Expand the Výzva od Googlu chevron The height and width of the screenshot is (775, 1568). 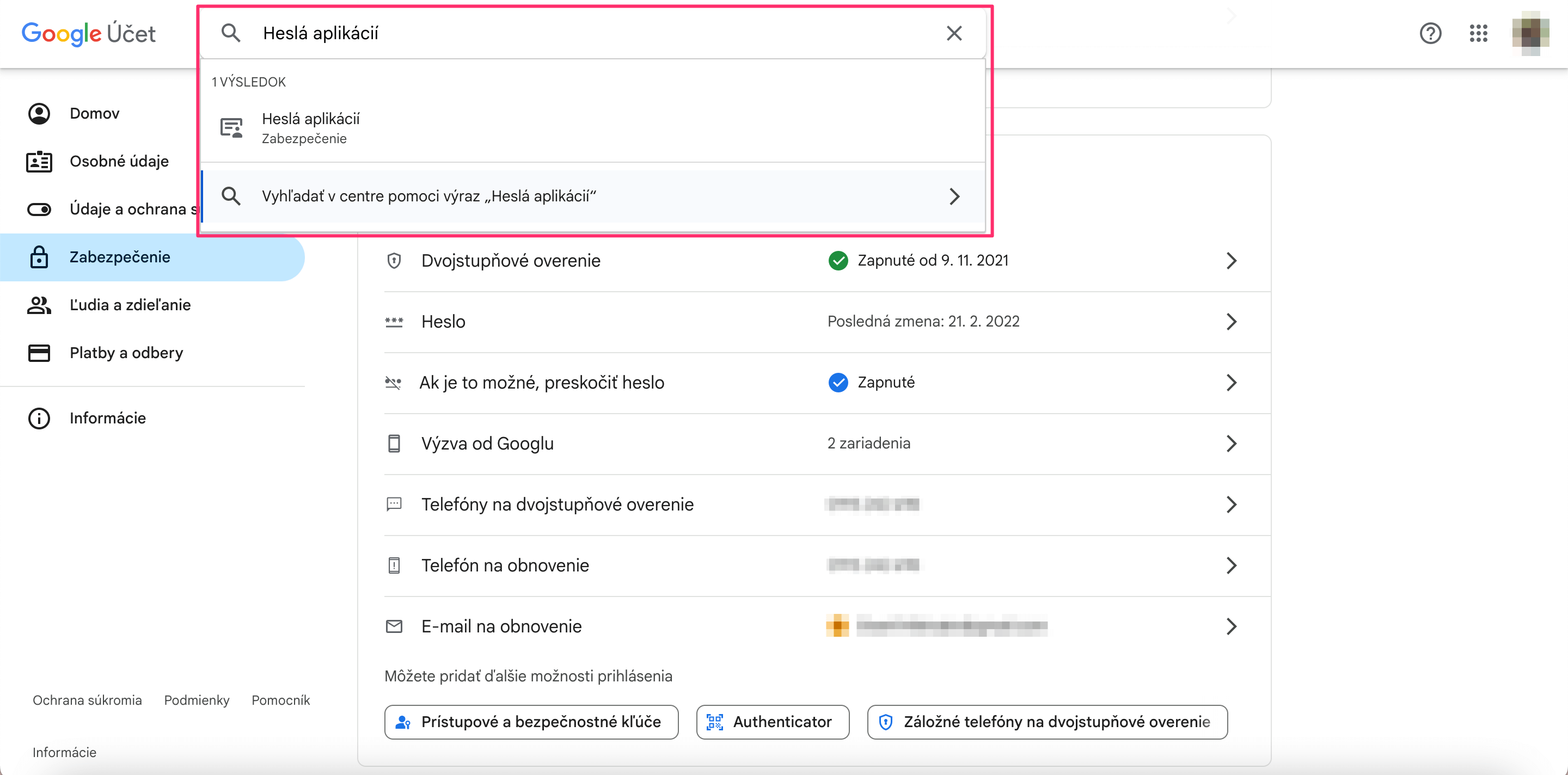point(1231,444)
